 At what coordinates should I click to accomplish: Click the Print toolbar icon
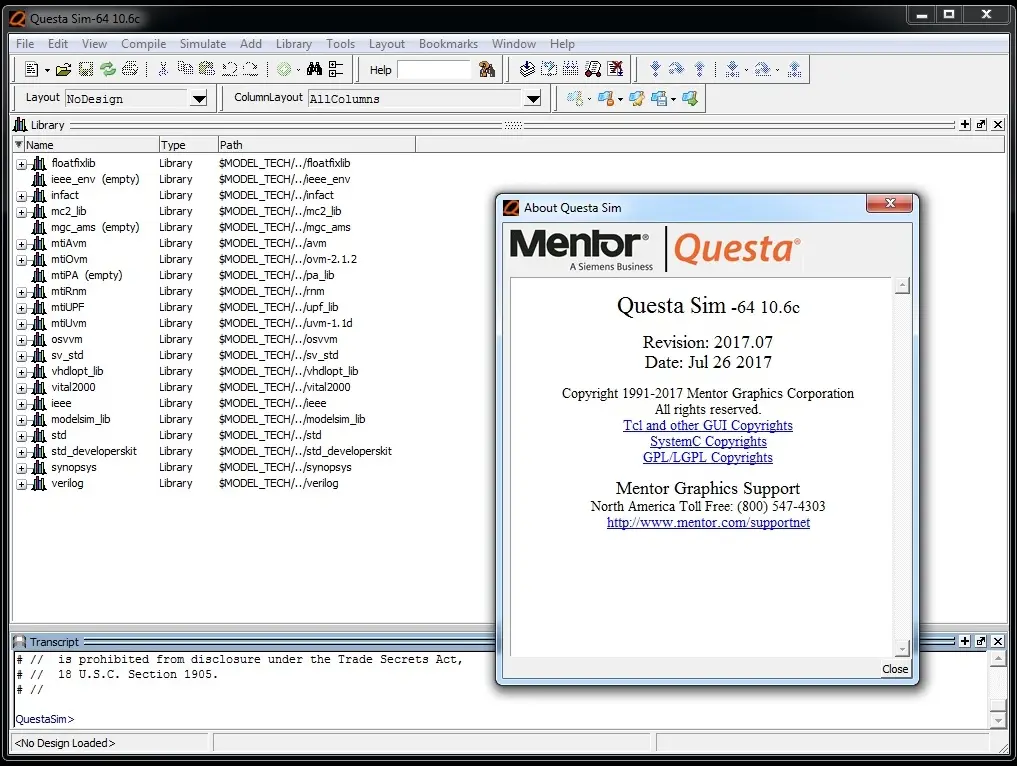point(130,69)
